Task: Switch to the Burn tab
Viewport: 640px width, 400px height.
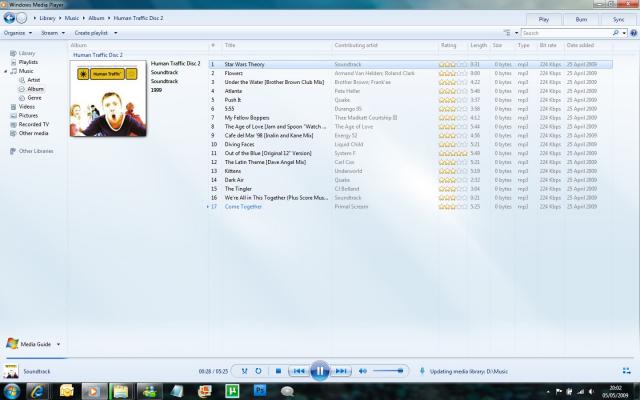Action: coord(581,19)
